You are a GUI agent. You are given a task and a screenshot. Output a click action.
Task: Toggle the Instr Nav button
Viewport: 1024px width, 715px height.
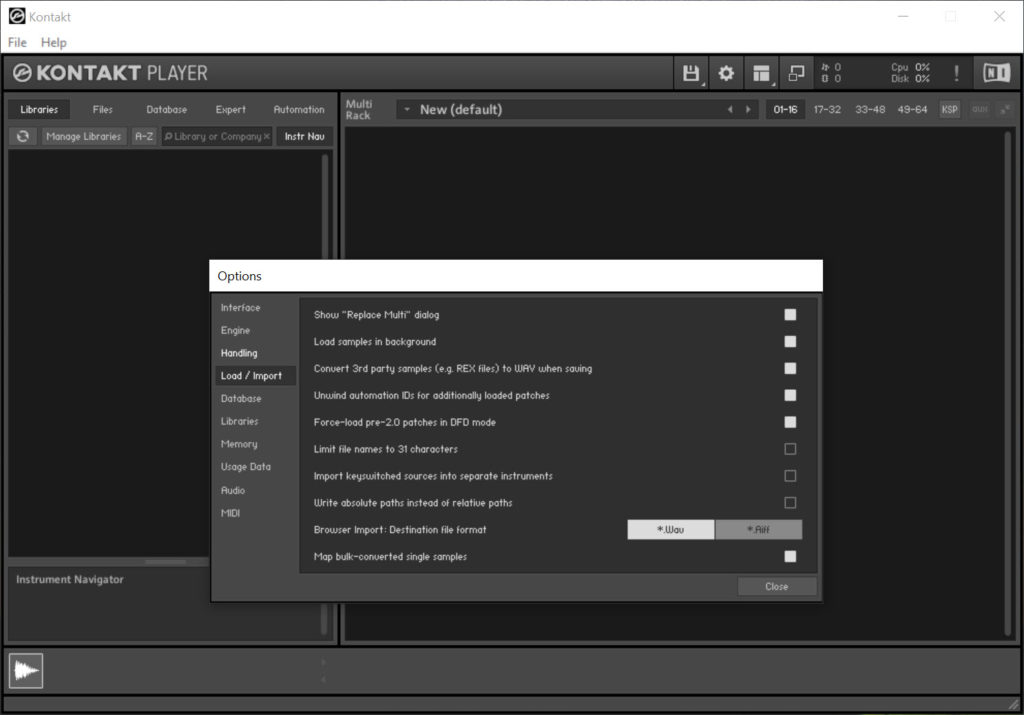[x=304, y=136]
